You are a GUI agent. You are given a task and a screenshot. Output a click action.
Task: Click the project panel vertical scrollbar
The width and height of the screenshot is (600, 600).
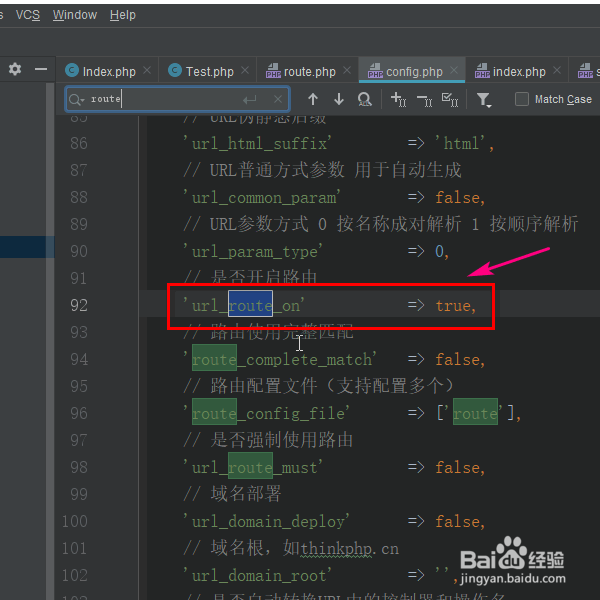pyautogui.click(x=50, y=341)
